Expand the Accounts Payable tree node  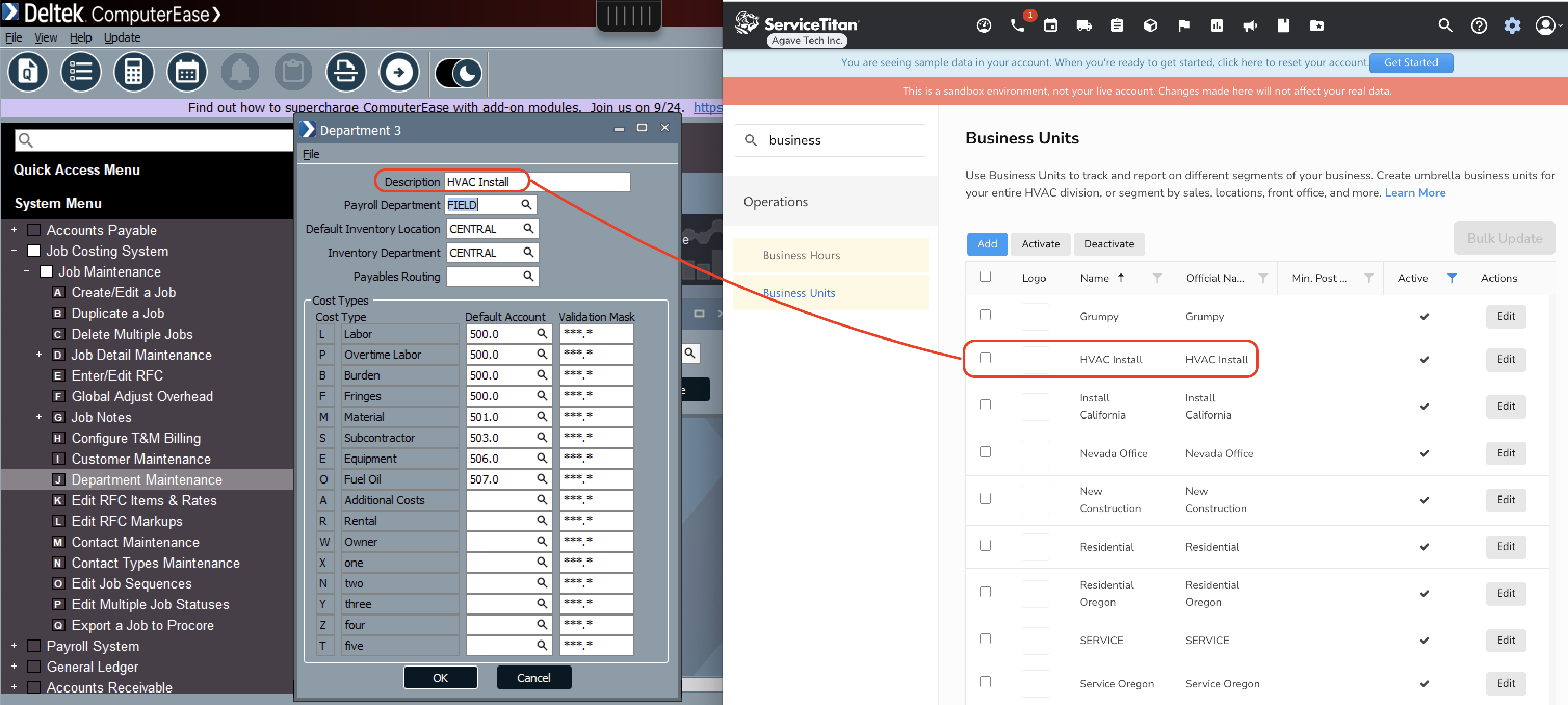14,230
